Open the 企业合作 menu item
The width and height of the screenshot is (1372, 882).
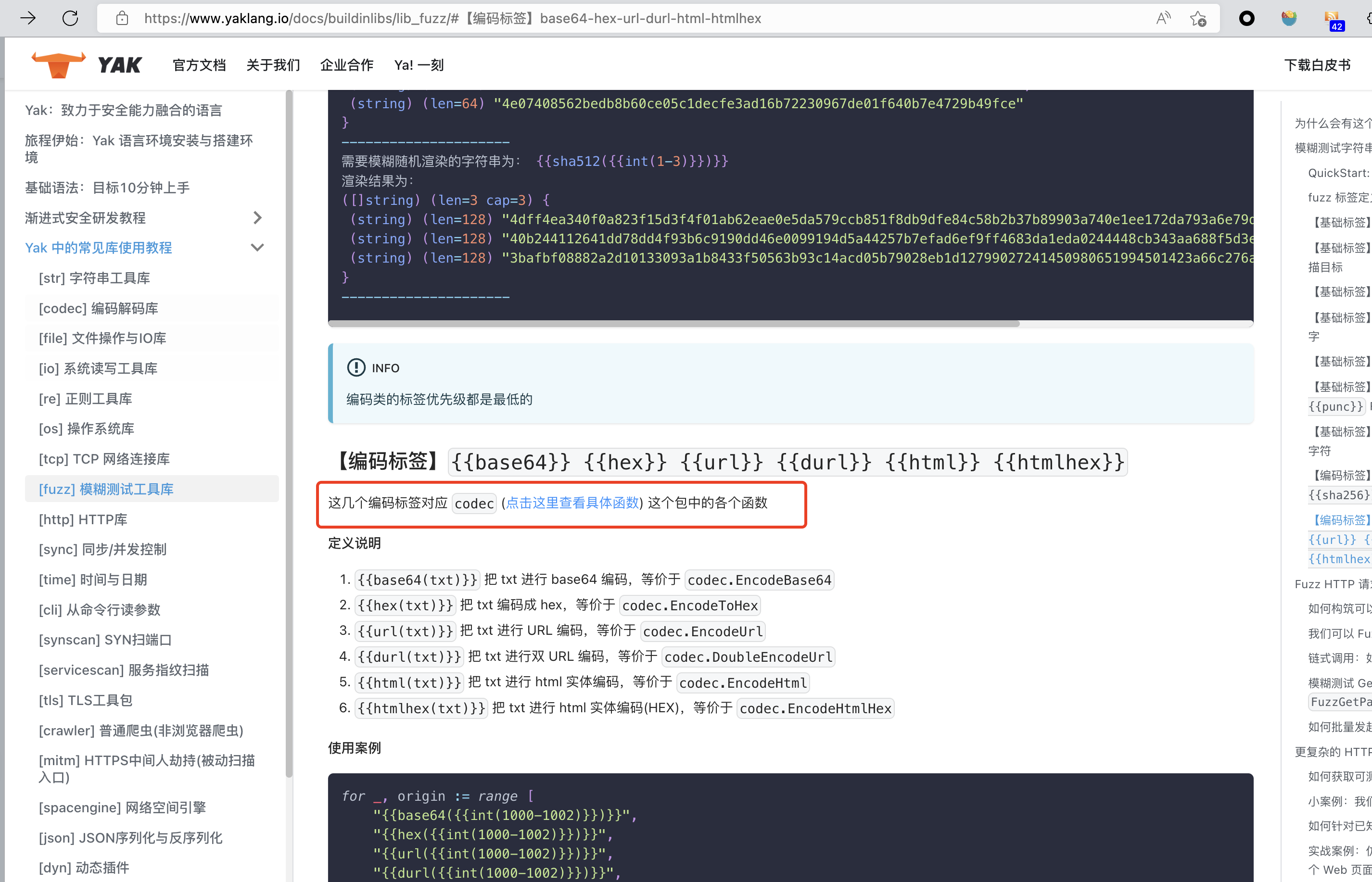346,65
